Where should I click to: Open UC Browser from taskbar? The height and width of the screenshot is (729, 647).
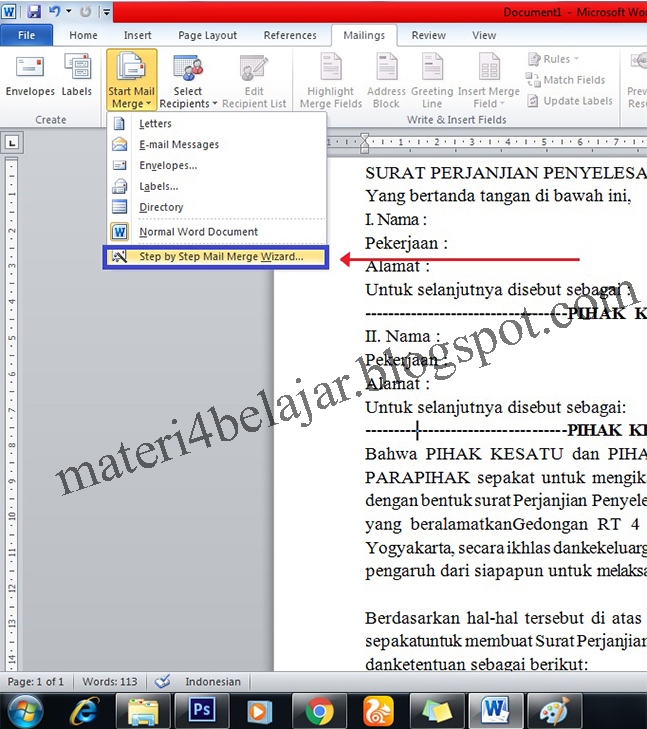coord(378,711)
